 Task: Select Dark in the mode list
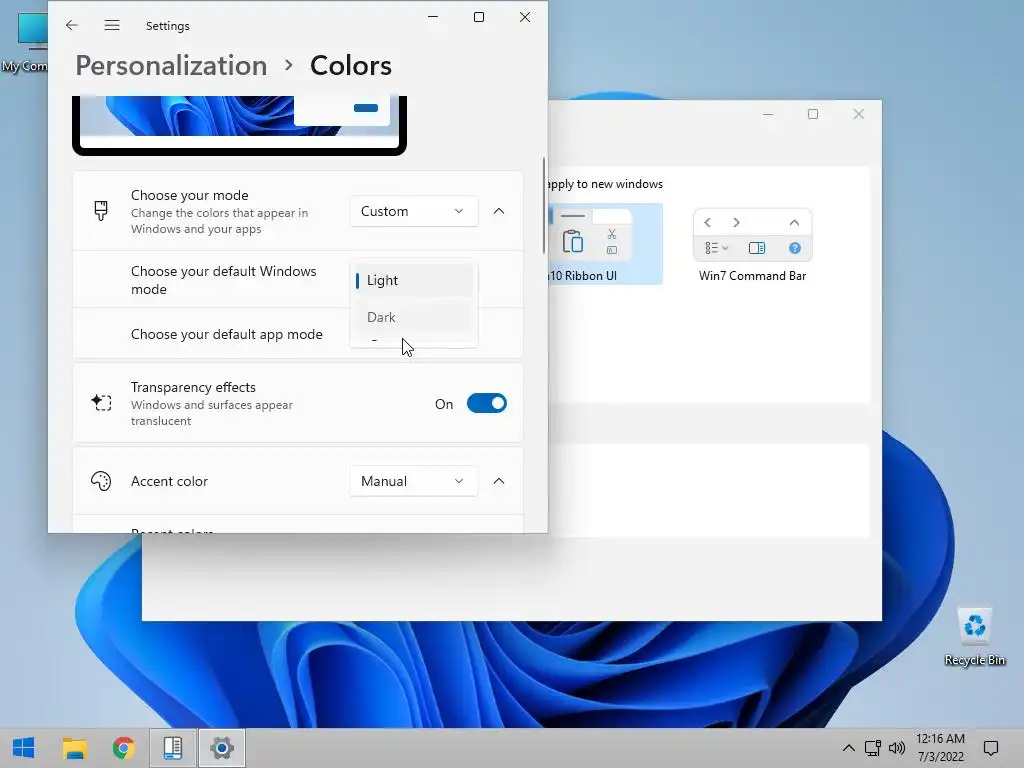tap(413, 317)
